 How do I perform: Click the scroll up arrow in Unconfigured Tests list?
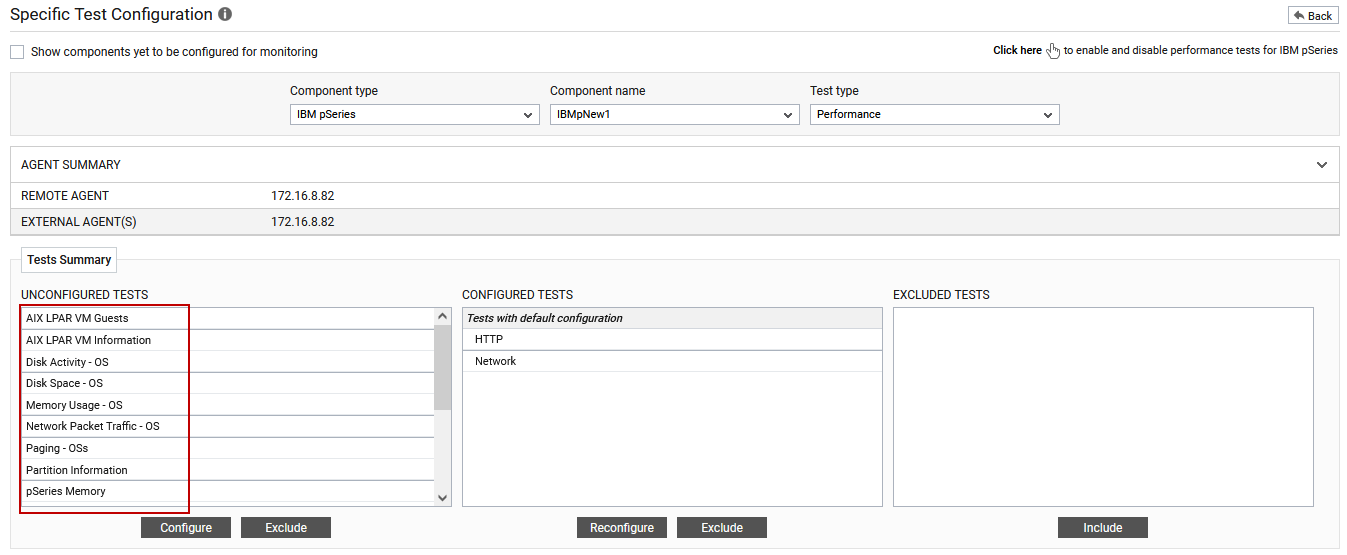click(443, 317)
